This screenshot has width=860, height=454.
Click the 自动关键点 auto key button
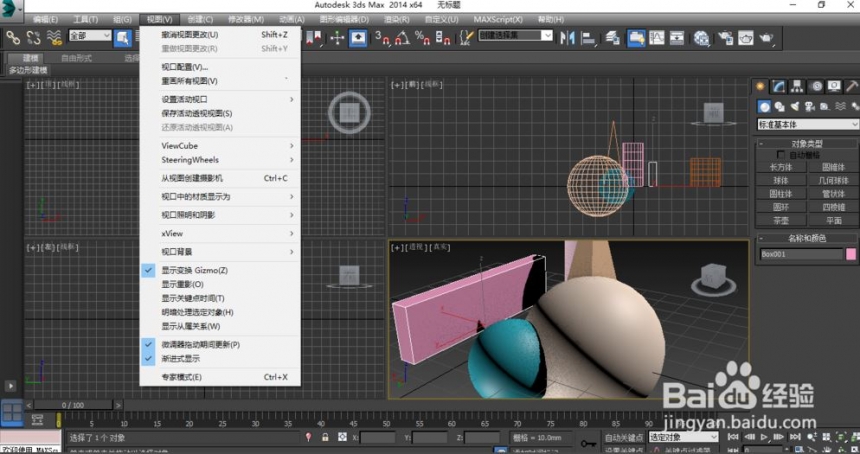pyautogui.click(x=624, y=438)
